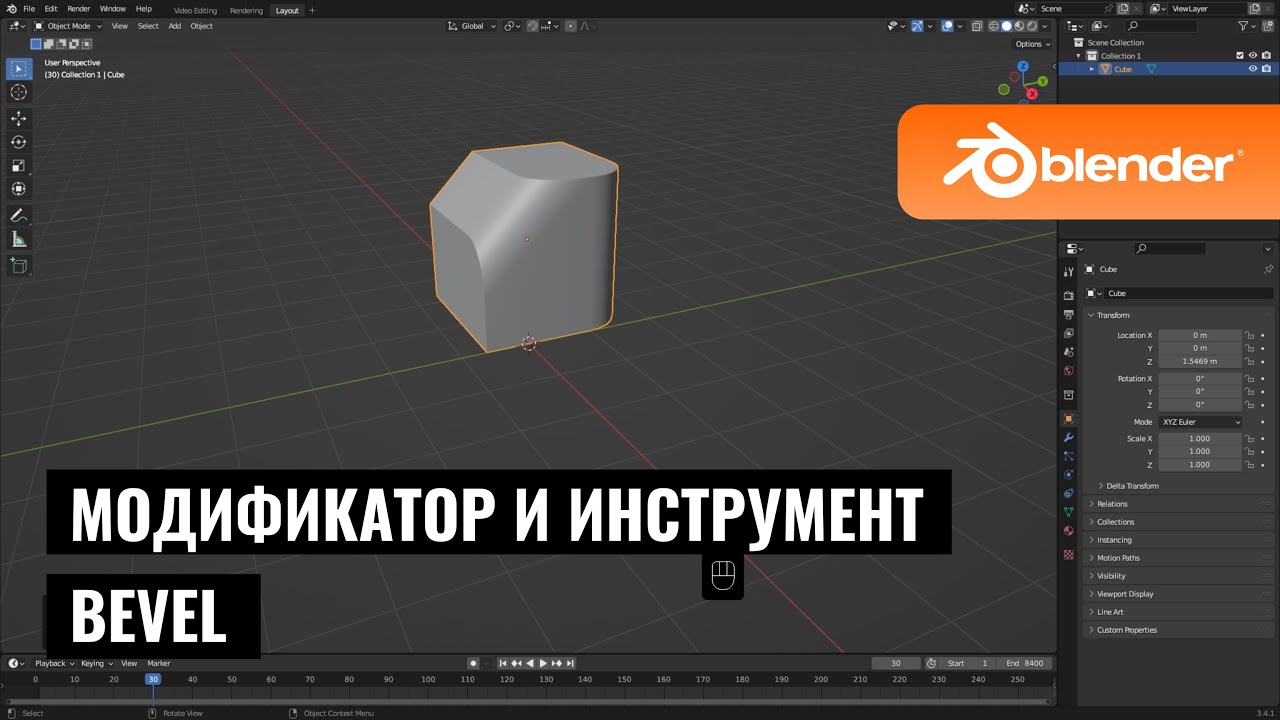This screenshot has height=720, width=1280.
Task: Choose the Add Cube tool
Action: pyautogui.click(x=18, y=265)
